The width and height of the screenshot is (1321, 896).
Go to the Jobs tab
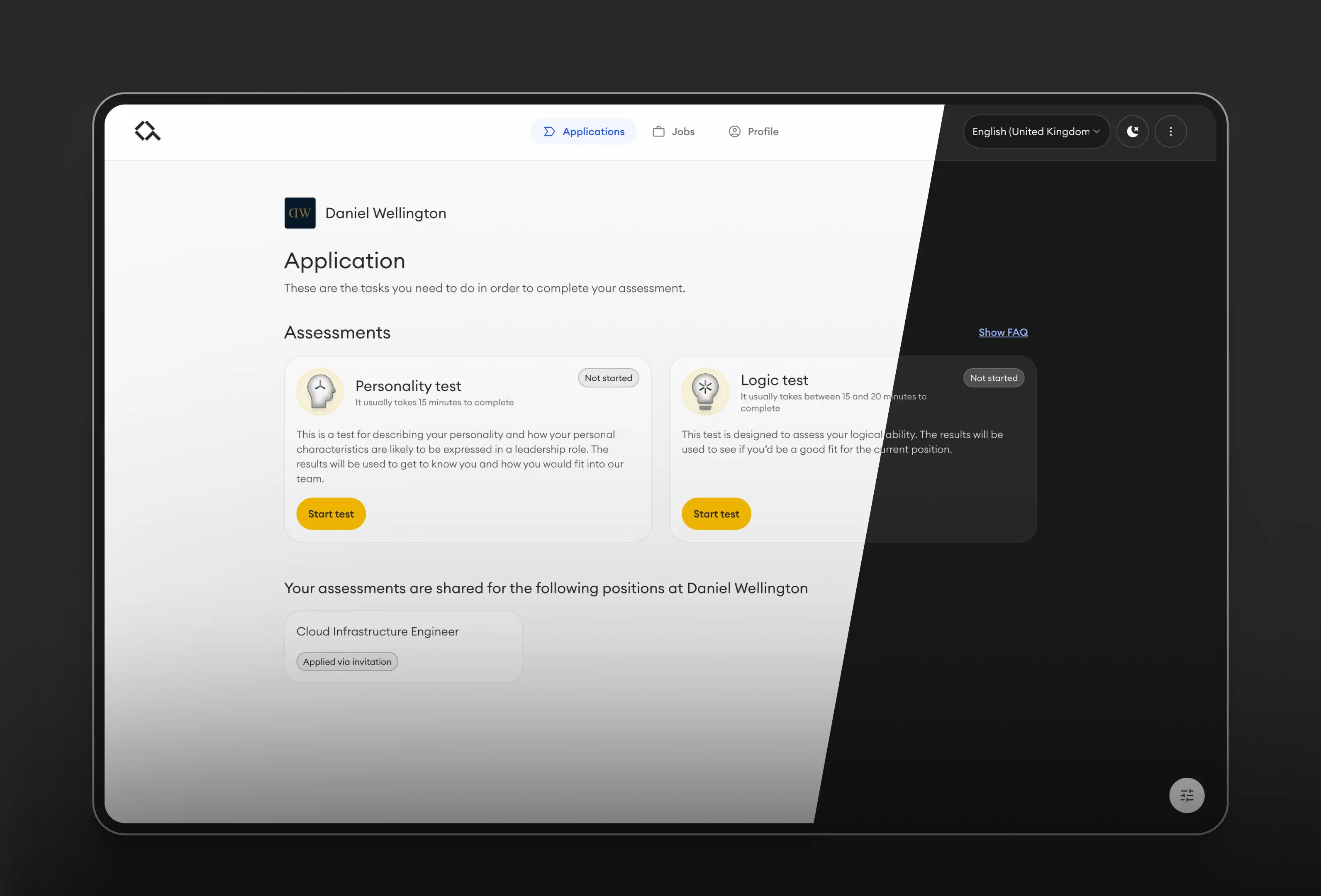pyautogui.click(x=674, y=131)
